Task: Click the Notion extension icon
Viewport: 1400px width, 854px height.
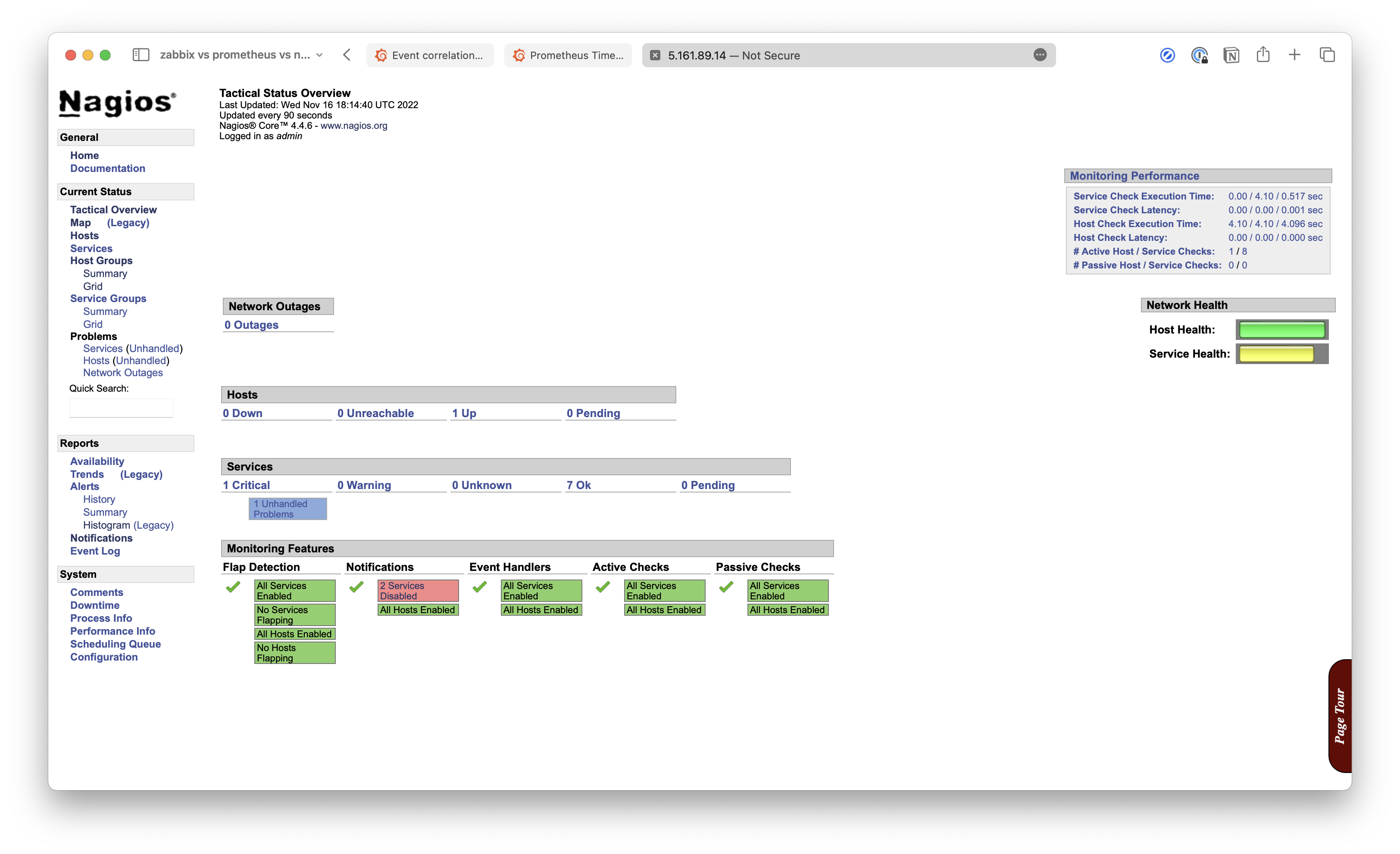Action: pyautogui.click(x=1231, y=55)
